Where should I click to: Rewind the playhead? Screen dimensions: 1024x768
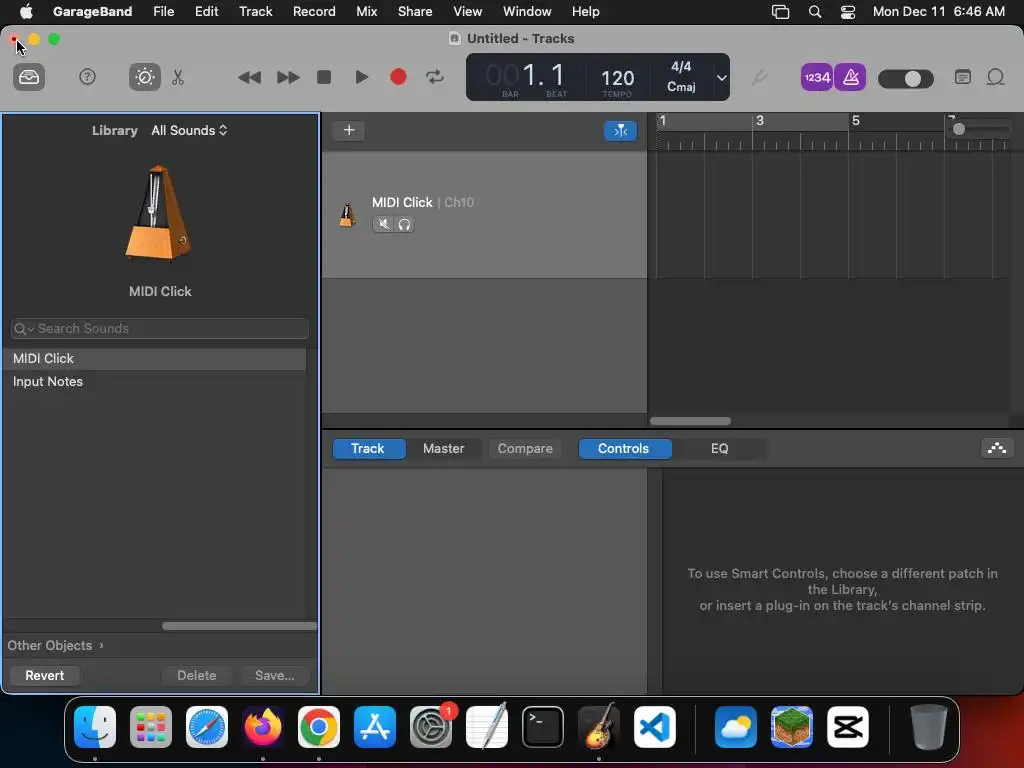click(x=249, y=78)
